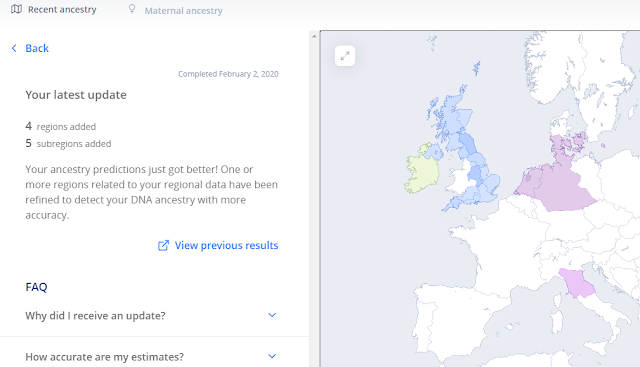Switch to Maternal ancestry tab

pos(176,10)
